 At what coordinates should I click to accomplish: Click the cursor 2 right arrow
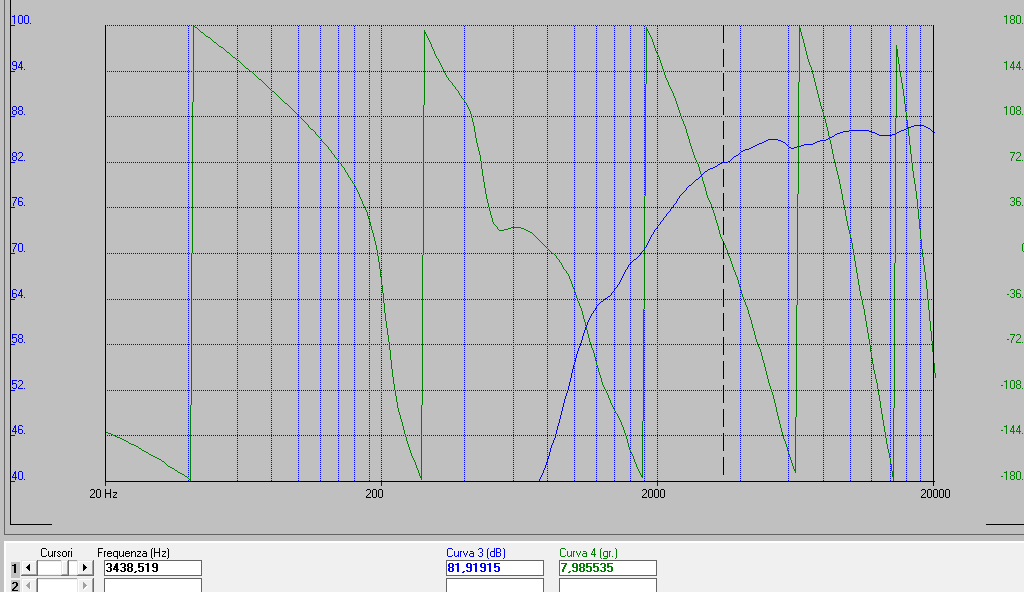pos(85,585)
